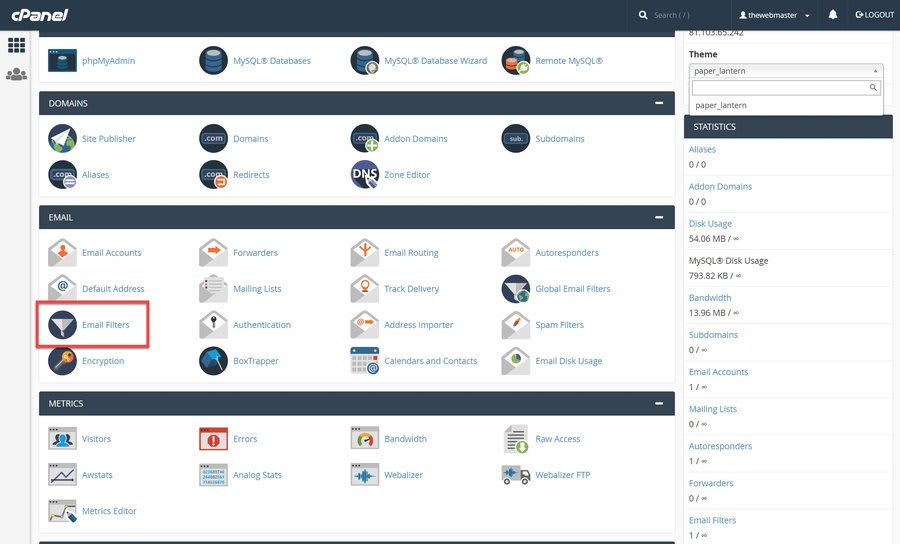Click the Forwarders envelope icon
The width and height of the screenshot is (900, 544).
213,252
